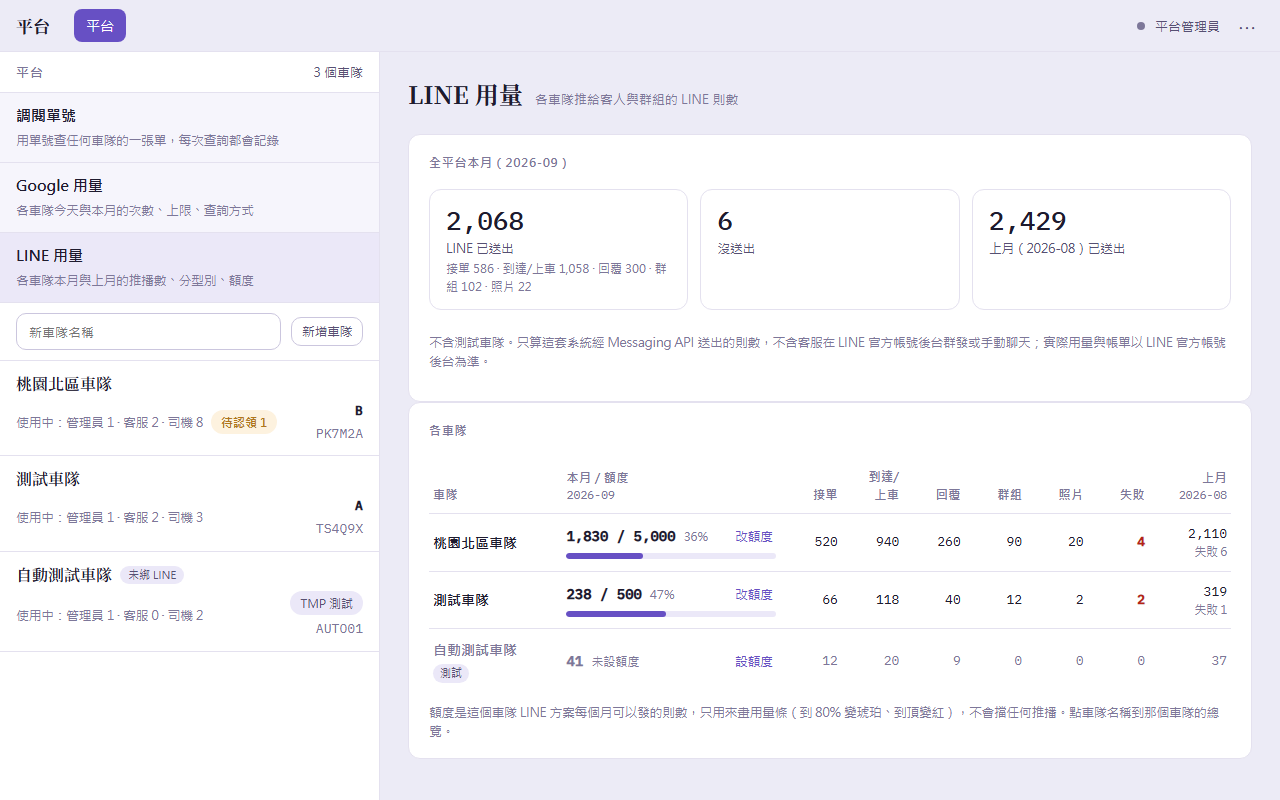Click the 群組 column header
This screenshot has width=1280, height=800.
click(x=1010, y=495)
